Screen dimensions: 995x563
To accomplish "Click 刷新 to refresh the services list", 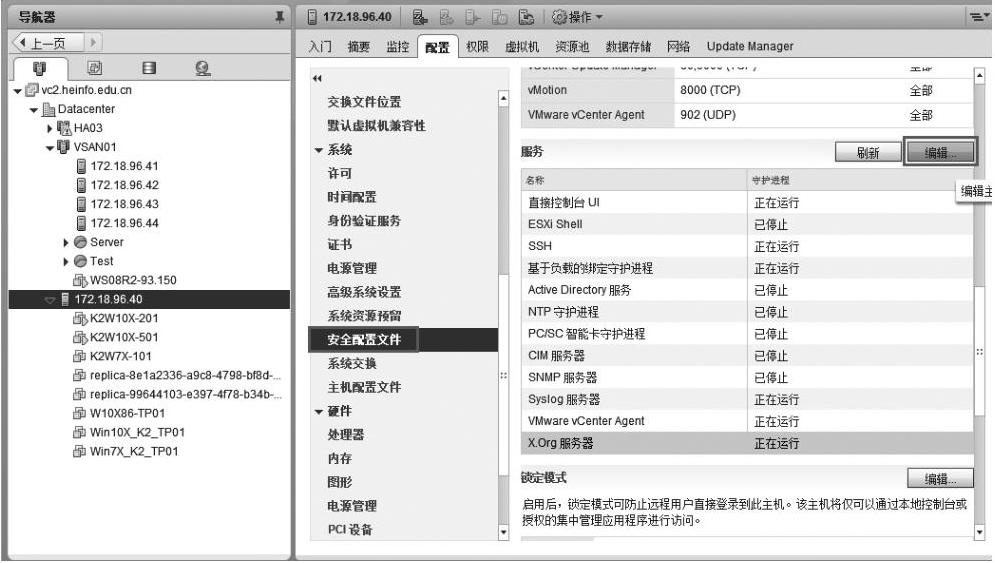I will [868, 152].
